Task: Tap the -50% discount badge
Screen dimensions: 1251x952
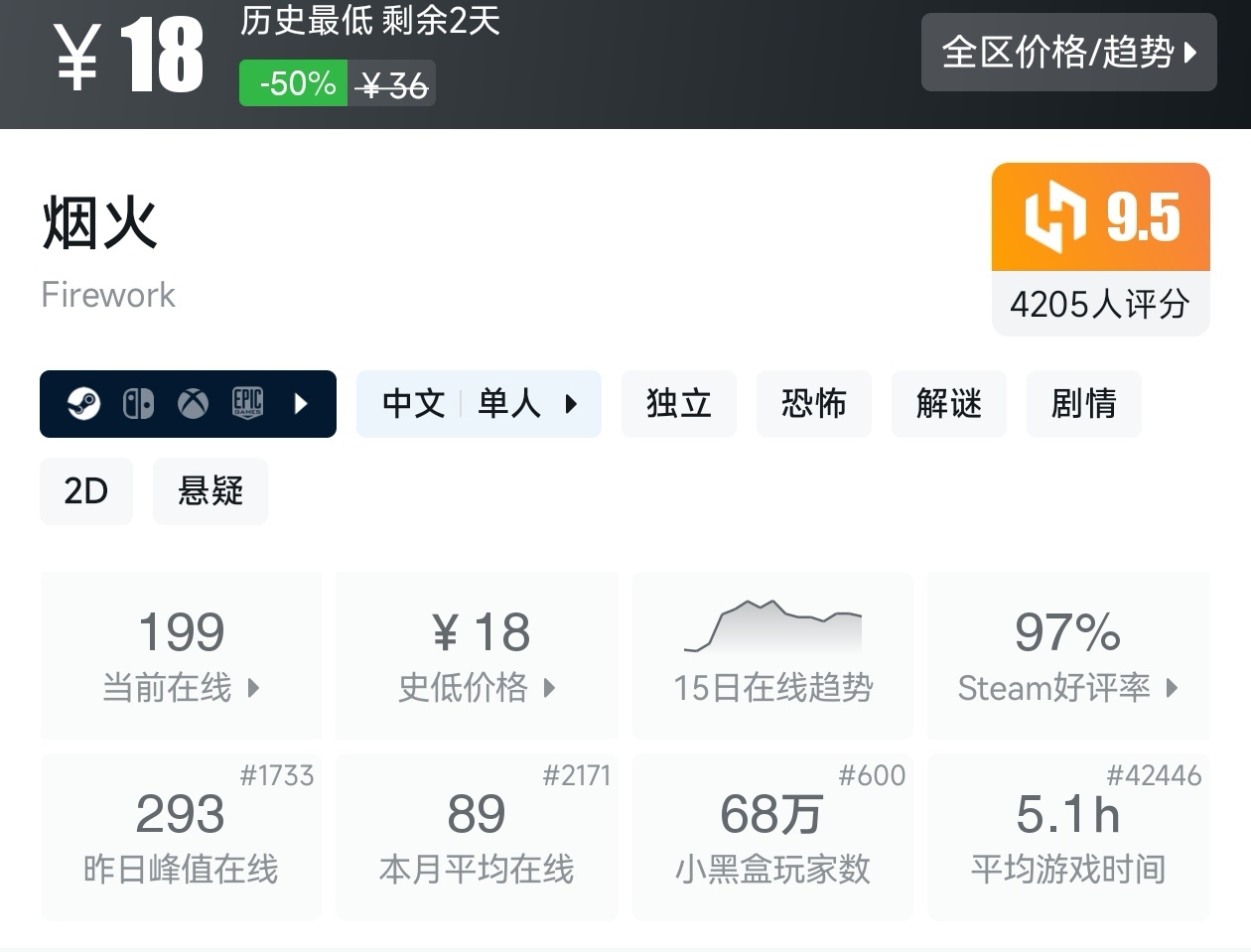Action: click(296, 84)
